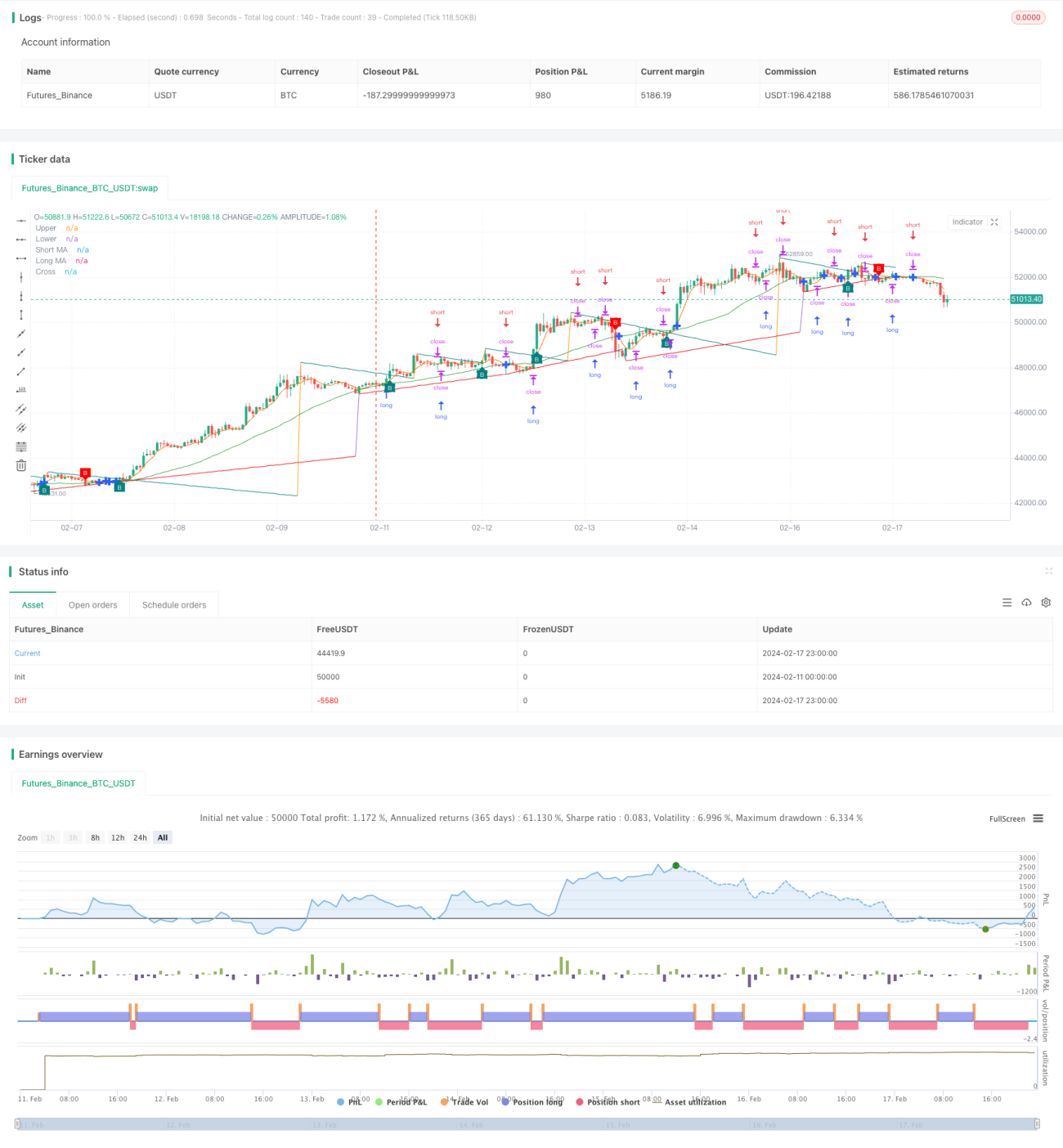Select the horizontal ray line drawing tool
This screenshot has height=1148, width=1063.
[x=21, y=239]
